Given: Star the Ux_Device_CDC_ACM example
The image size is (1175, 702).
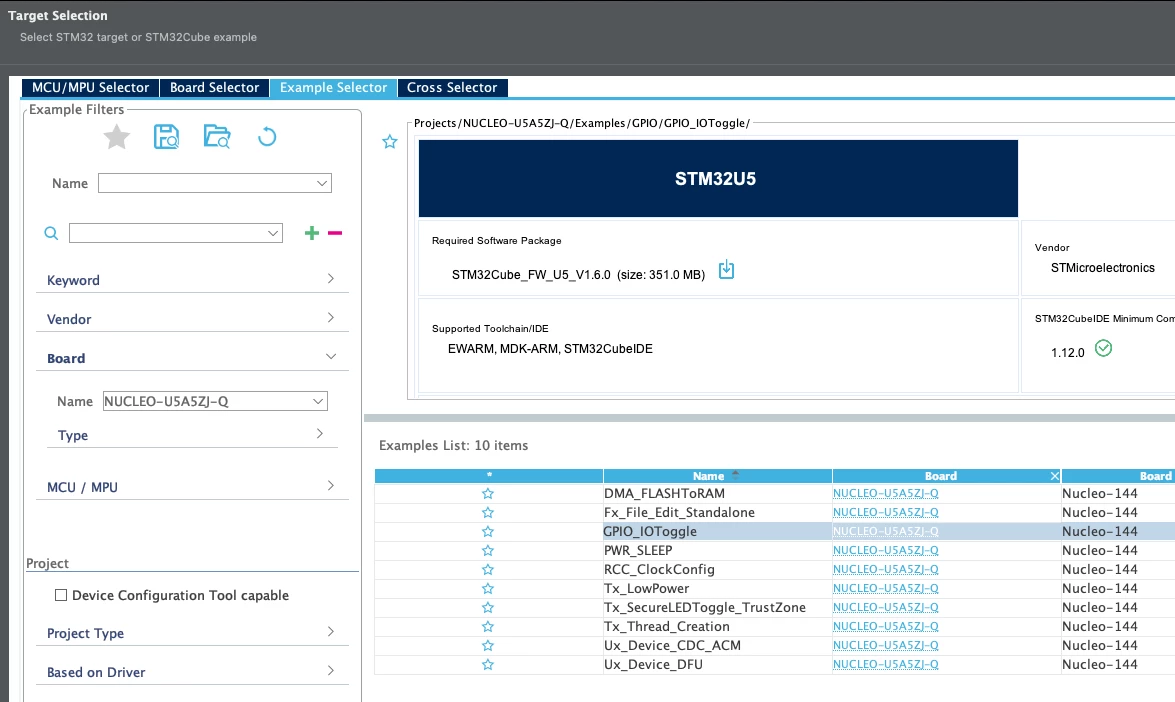Looking at the screenshot, I should (488, 645).
